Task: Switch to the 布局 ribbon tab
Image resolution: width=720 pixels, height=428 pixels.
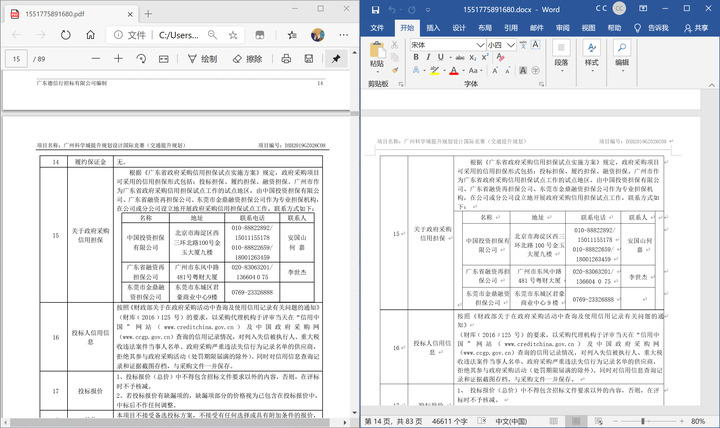Action: [x=485, y=28]
